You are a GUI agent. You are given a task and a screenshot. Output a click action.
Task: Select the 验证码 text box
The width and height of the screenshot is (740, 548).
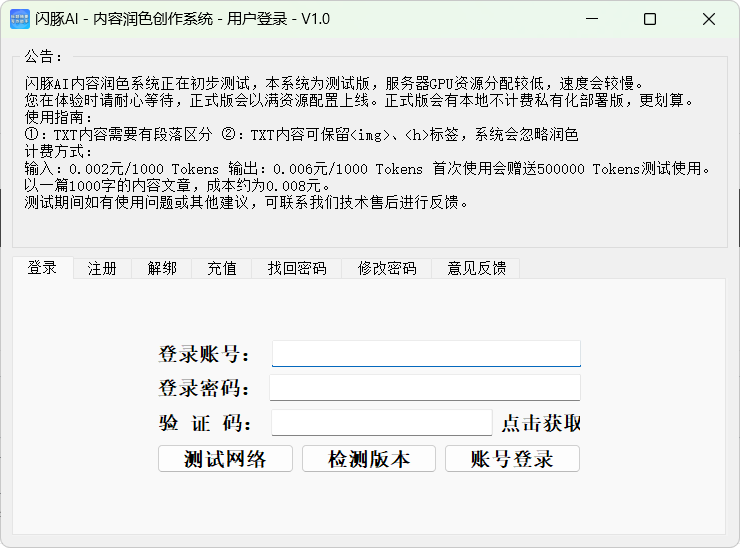(x=382, y=423)
